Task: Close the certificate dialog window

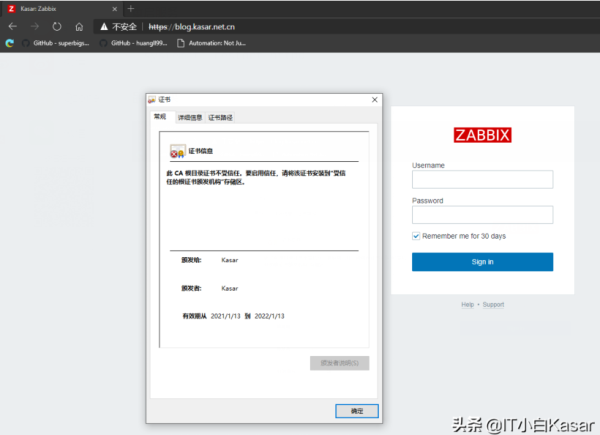Action: pyautogui.click(x=375, y=99)
